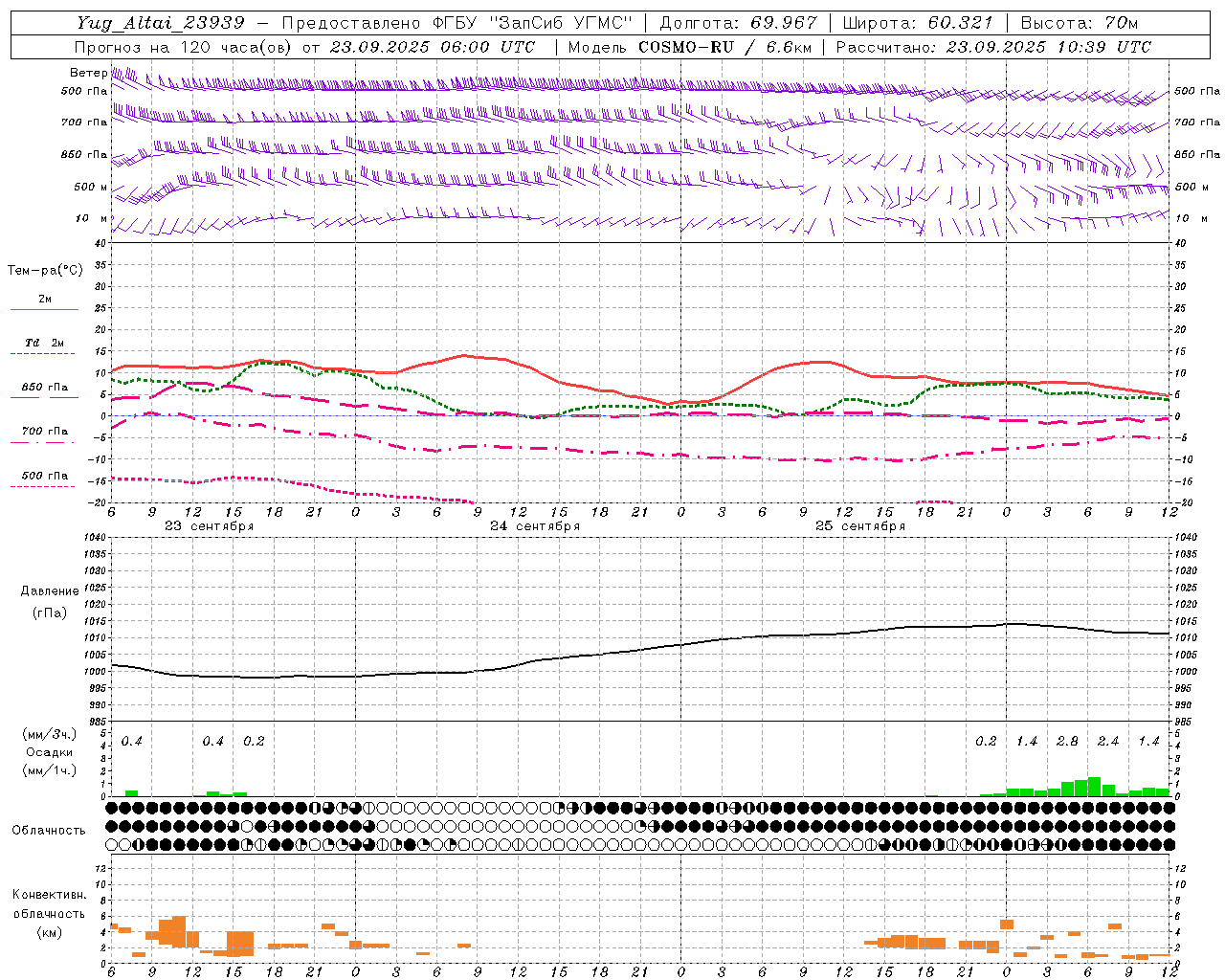
Task: Select the 2.8 three-hour precipitation value
Action: pyautogui.click(x=1067, y=742)
